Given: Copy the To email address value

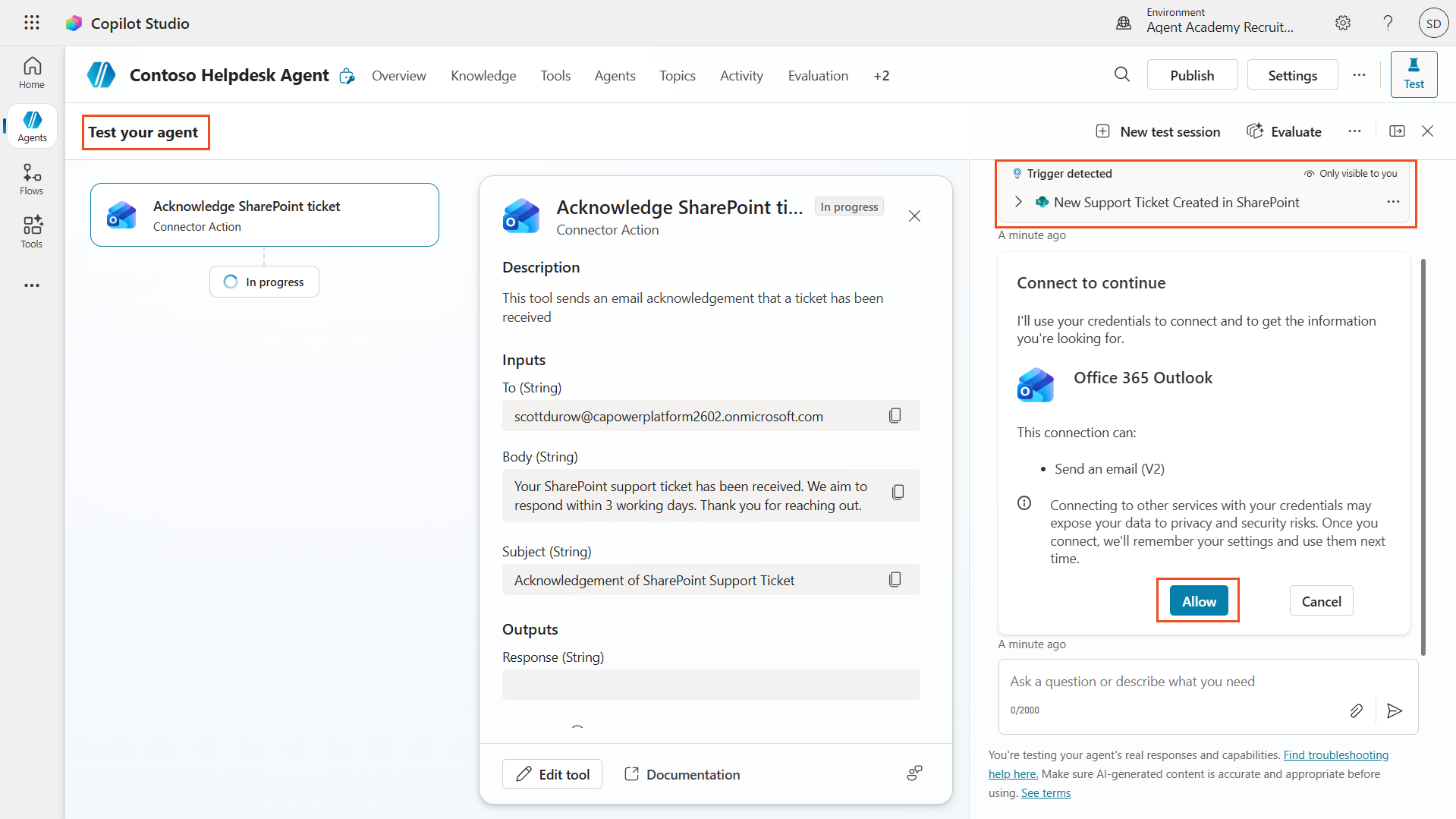Looking at the screenshot, I should tap(895, 416).
